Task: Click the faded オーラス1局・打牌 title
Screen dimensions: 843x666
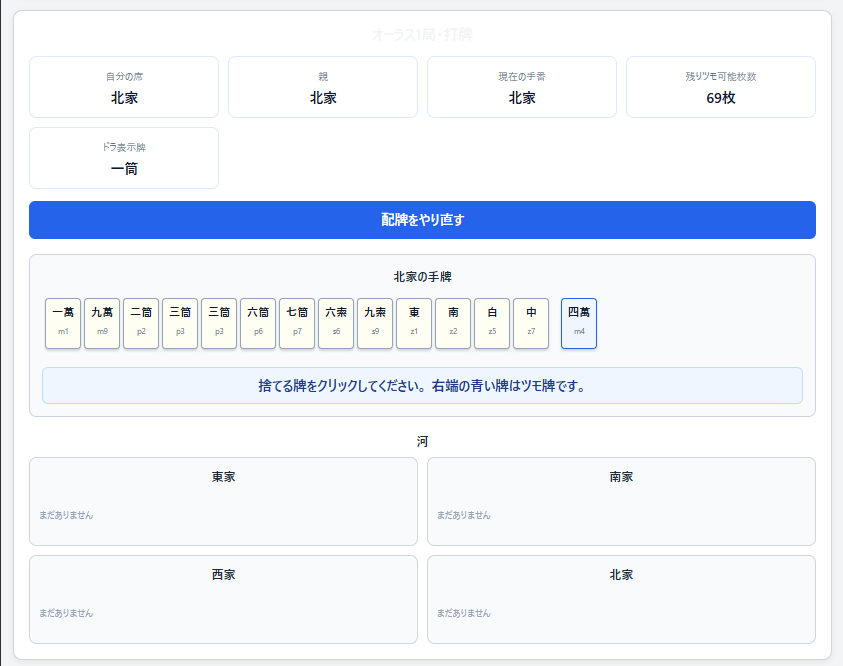Action: coord(422,35)
